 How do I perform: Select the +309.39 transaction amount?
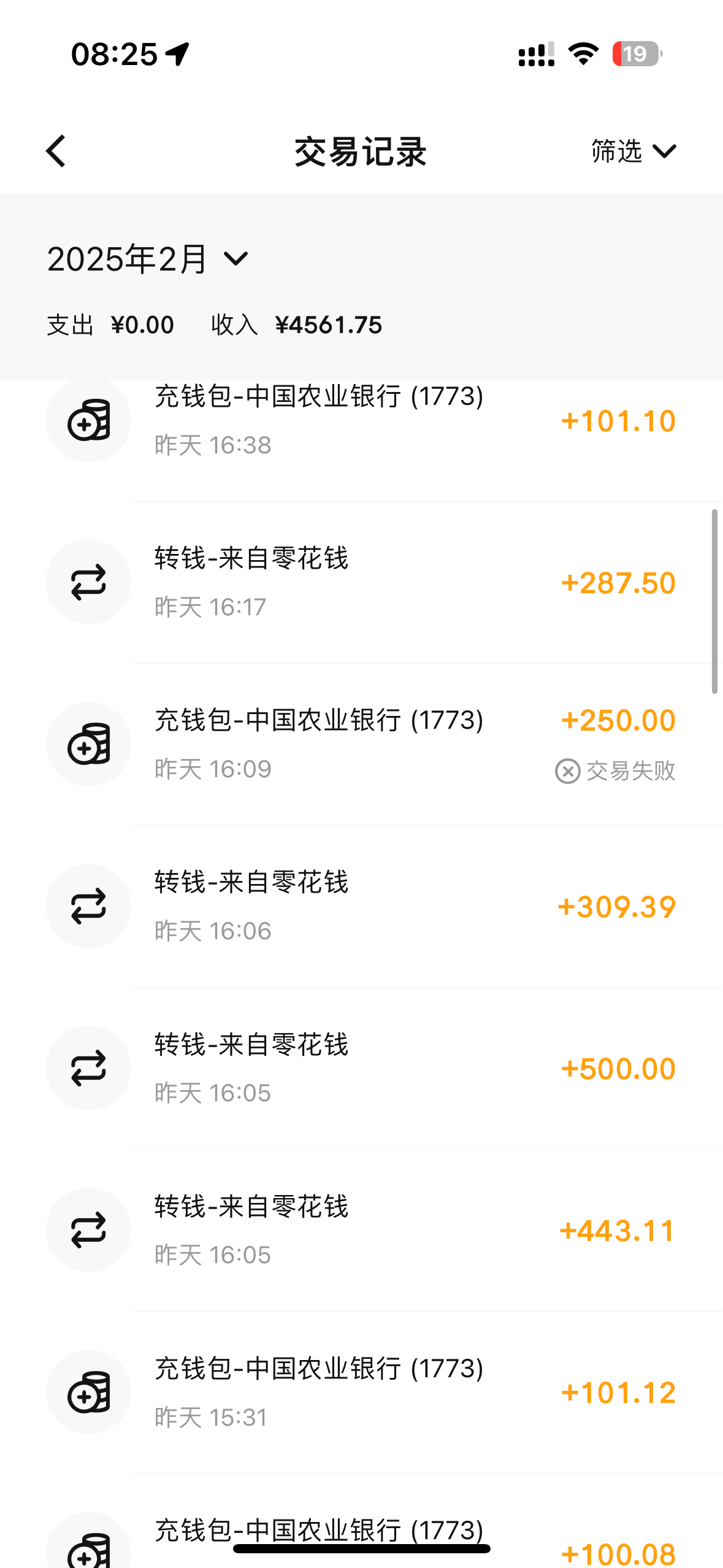click(x=616, y=907)
